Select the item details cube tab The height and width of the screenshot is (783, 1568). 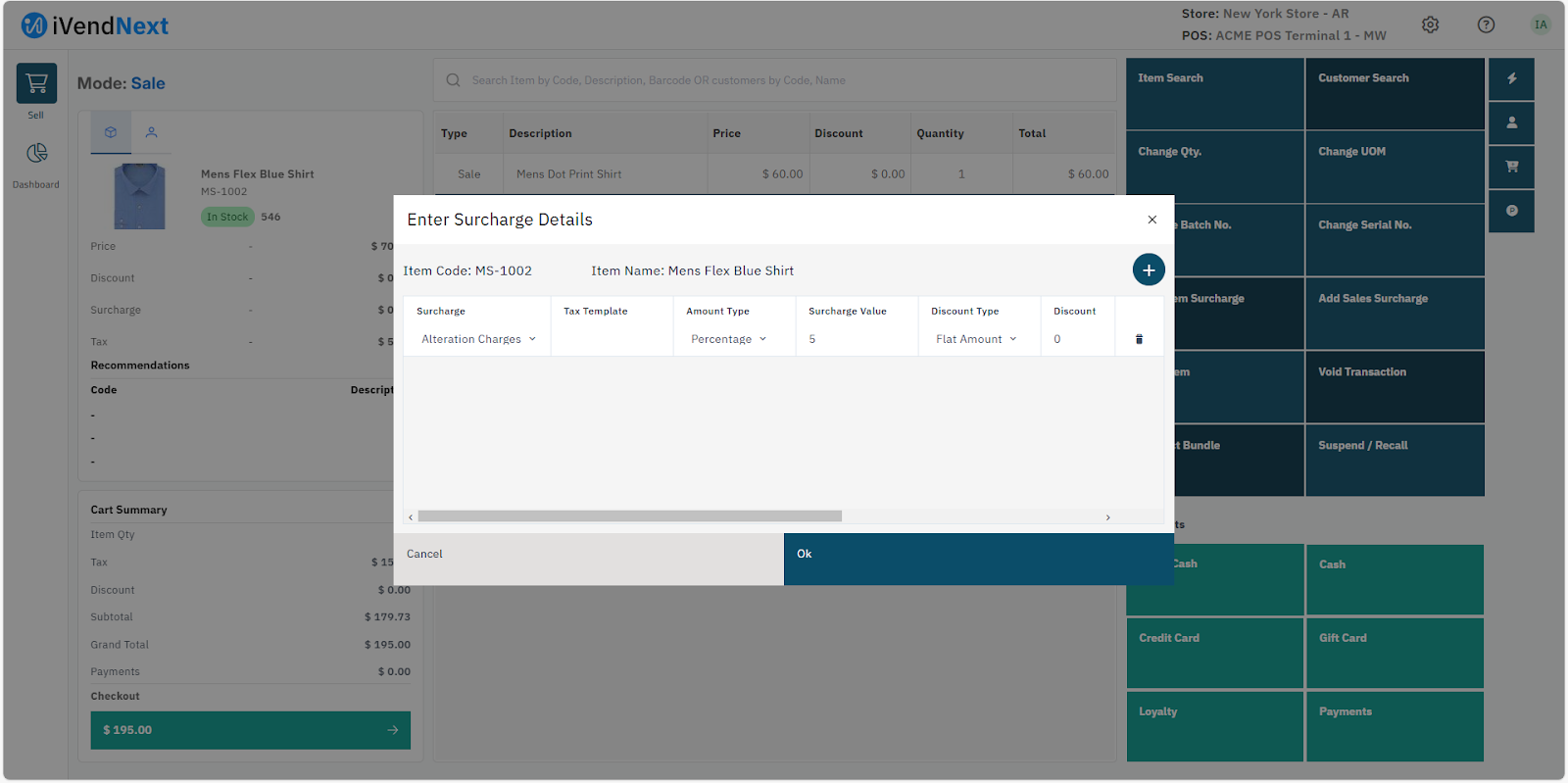click(x=111, y=132)
